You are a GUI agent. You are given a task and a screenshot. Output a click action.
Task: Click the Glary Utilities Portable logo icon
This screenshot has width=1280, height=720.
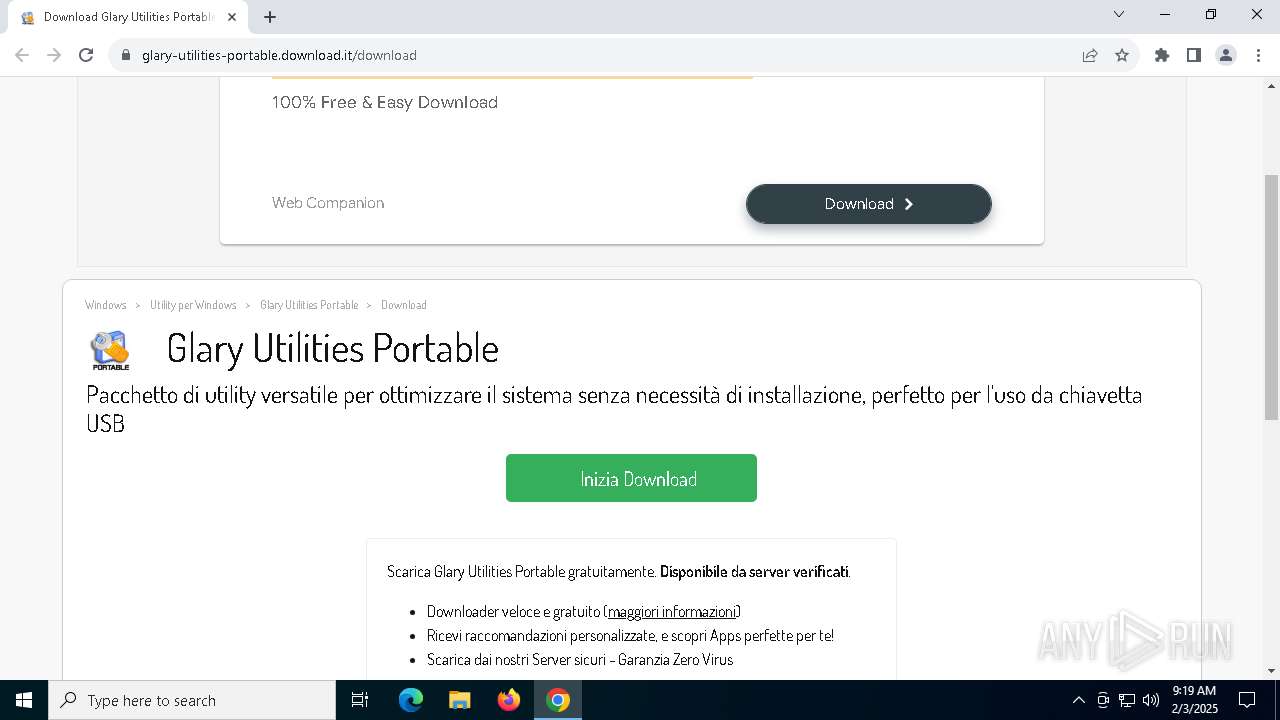(x=110, y=350)
